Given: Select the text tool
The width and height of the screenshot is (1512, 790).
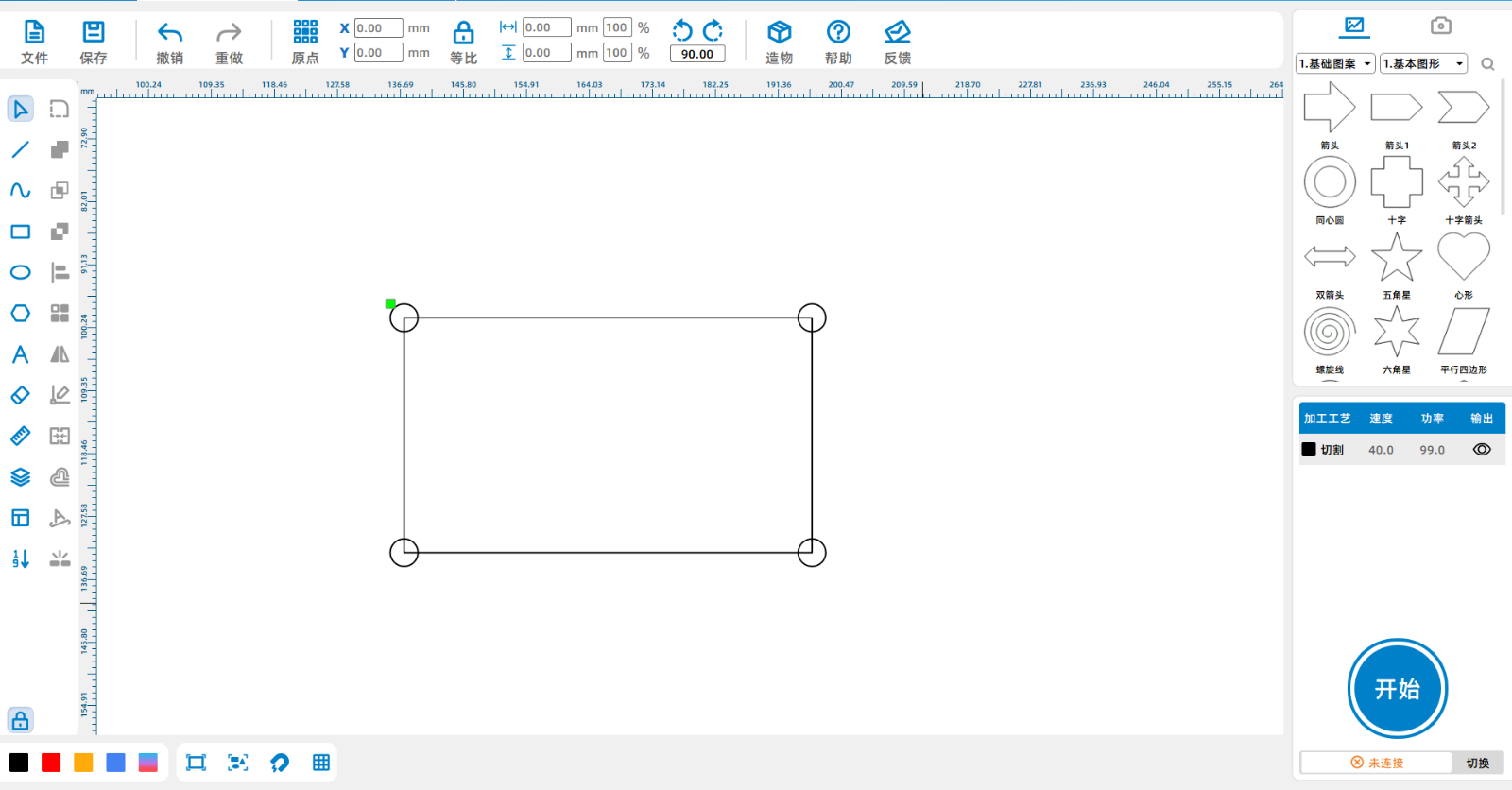Looking at the screenshot, I should 20,354.
